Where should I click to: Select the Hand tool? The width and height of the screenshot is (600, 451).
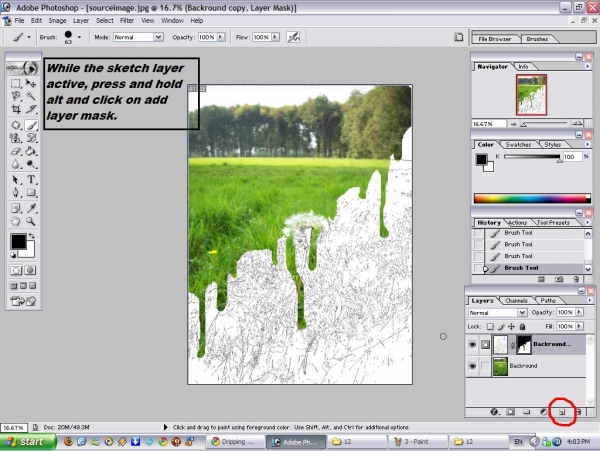[15, 221]
